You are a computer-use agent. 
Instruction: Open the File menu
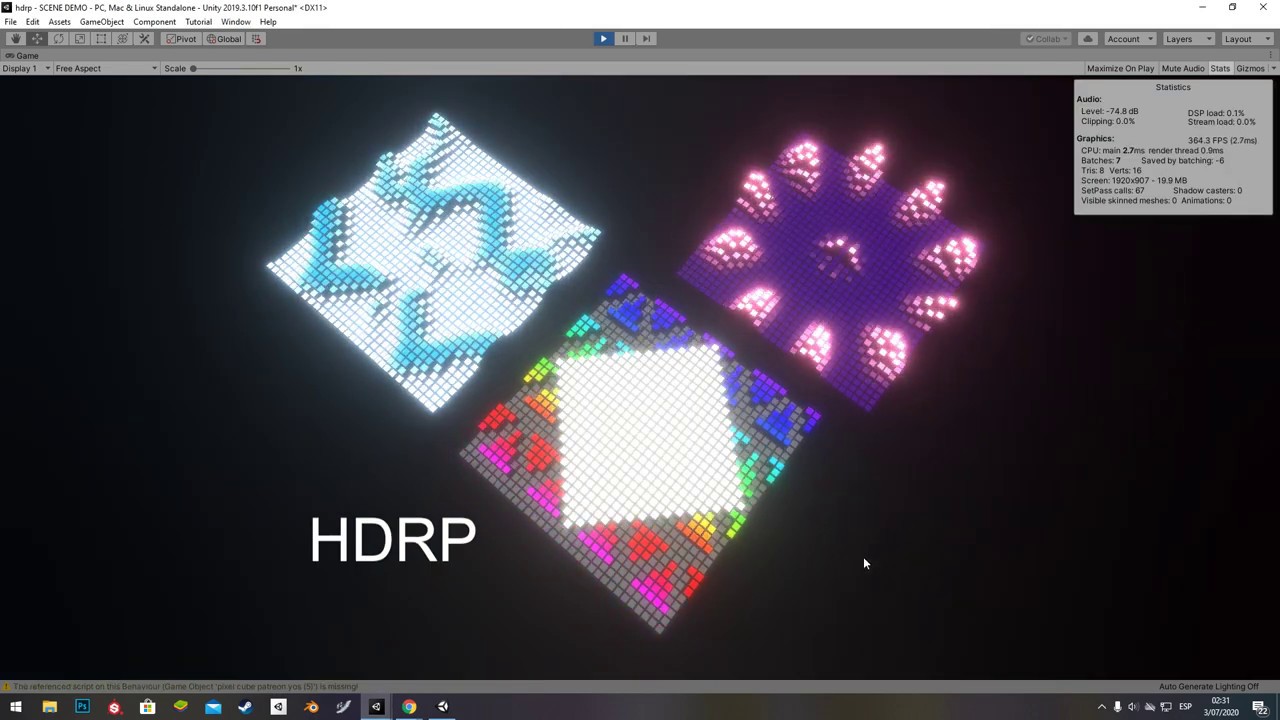tap(10, 22)
